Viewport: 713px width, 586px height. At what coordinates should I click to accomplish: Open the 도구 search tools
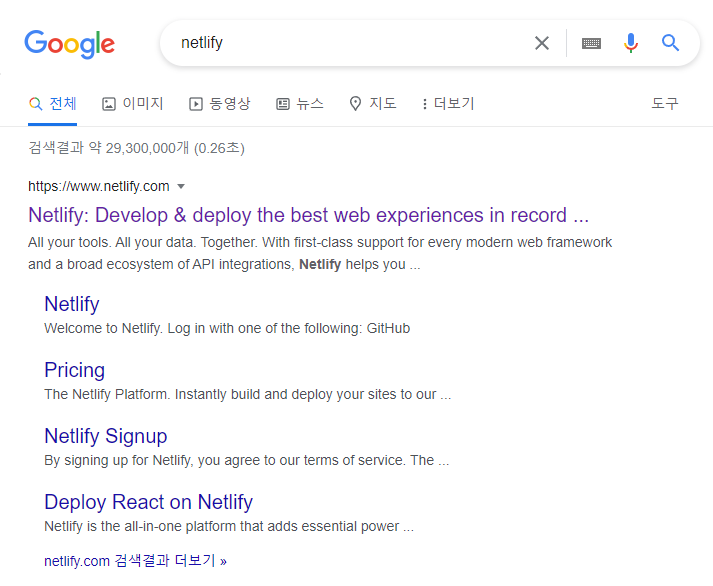click(664, 104)
